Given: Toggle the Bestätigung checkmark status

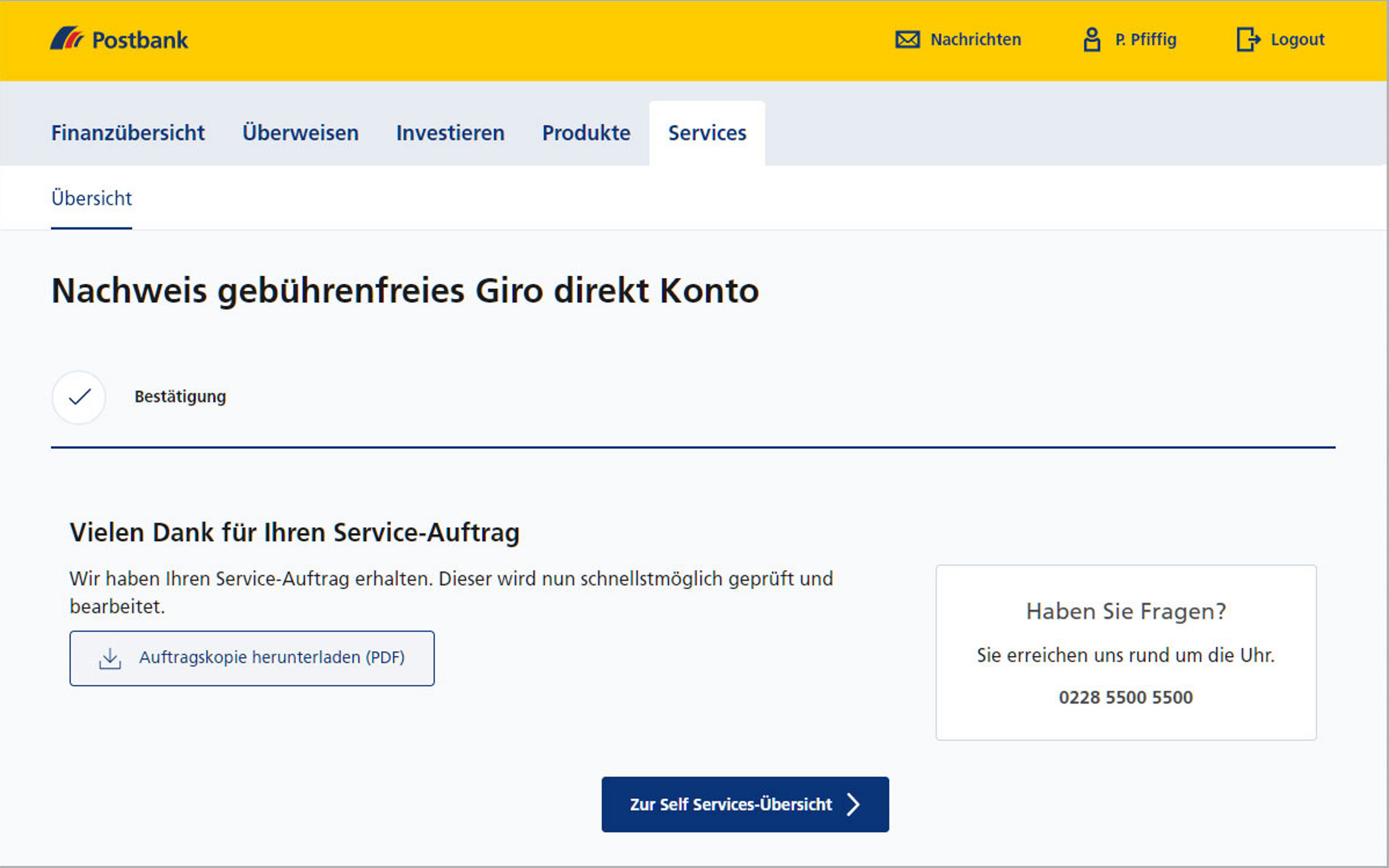Looking at the screenshot, I should [80, 396].
